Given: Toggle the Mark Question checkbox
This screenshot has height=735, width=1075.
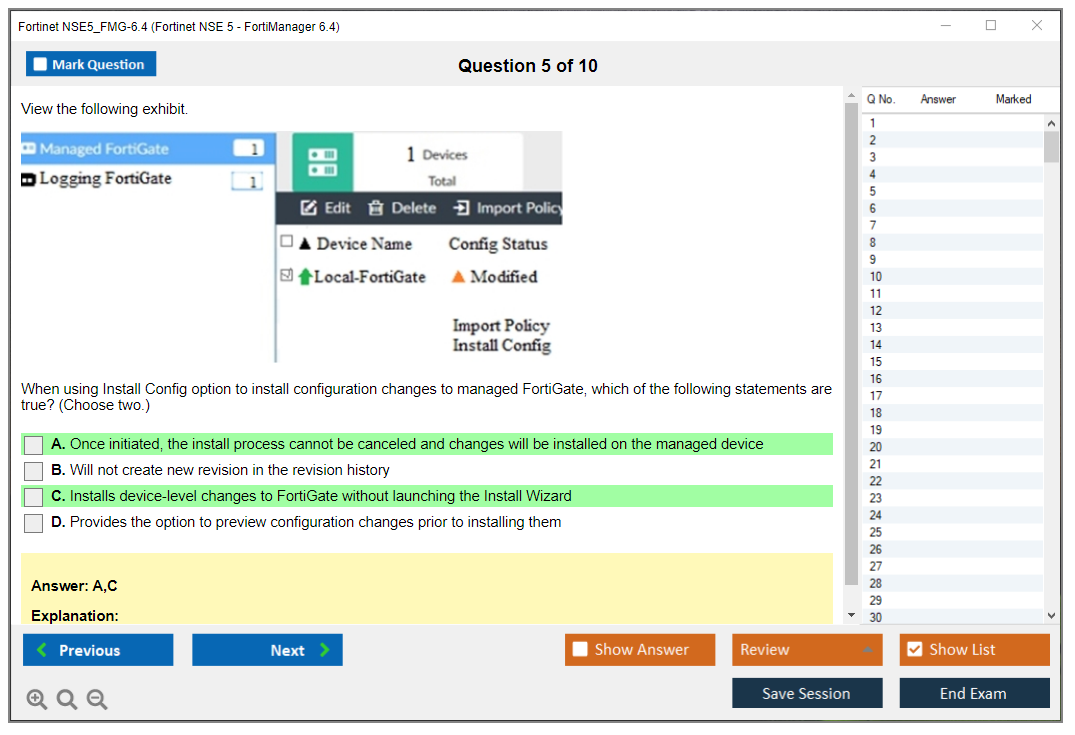Looking at the screenshot, I should click(41, 65).
